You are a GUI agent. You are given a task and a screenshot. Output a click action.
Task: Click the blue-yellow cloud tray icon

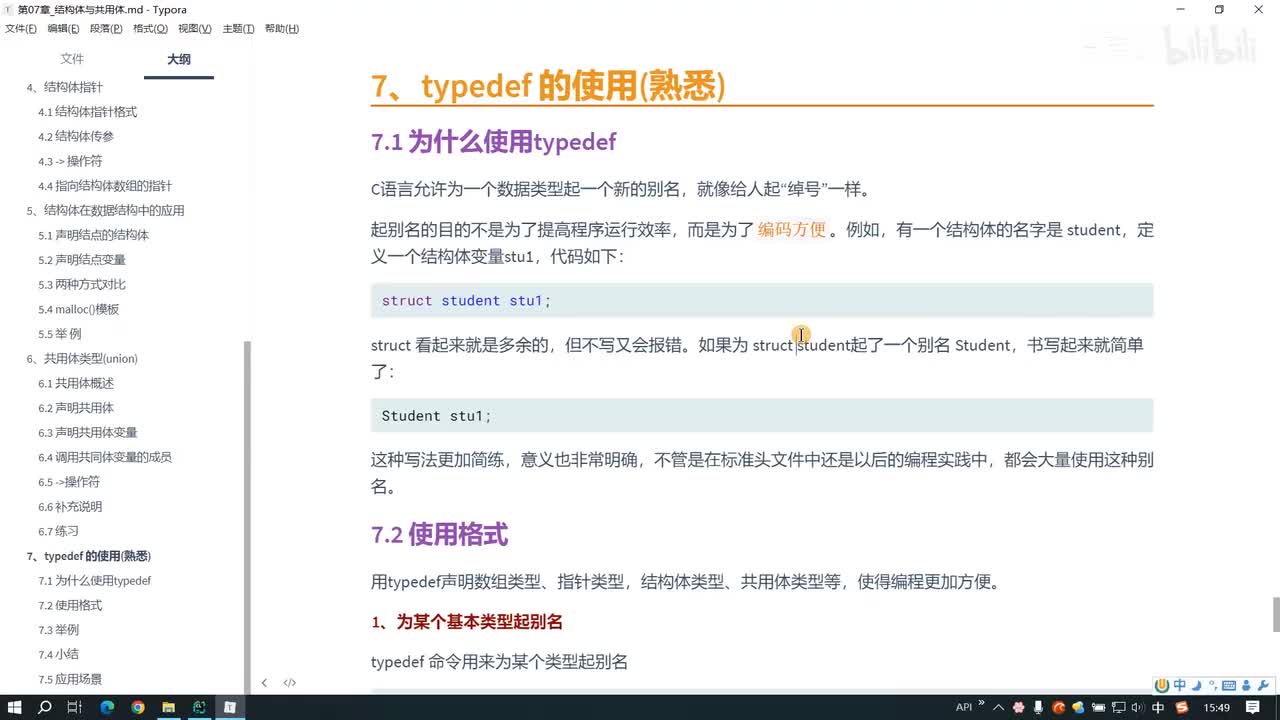tap(1078, 707)
